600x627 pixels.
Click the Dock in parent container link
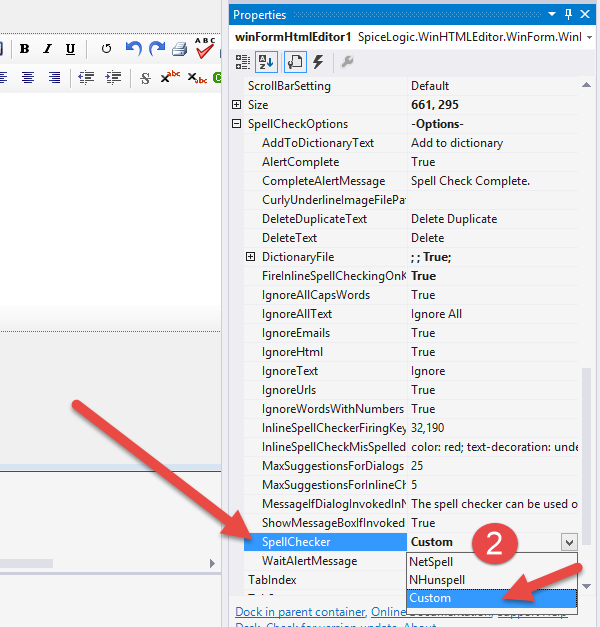point(299,611)
